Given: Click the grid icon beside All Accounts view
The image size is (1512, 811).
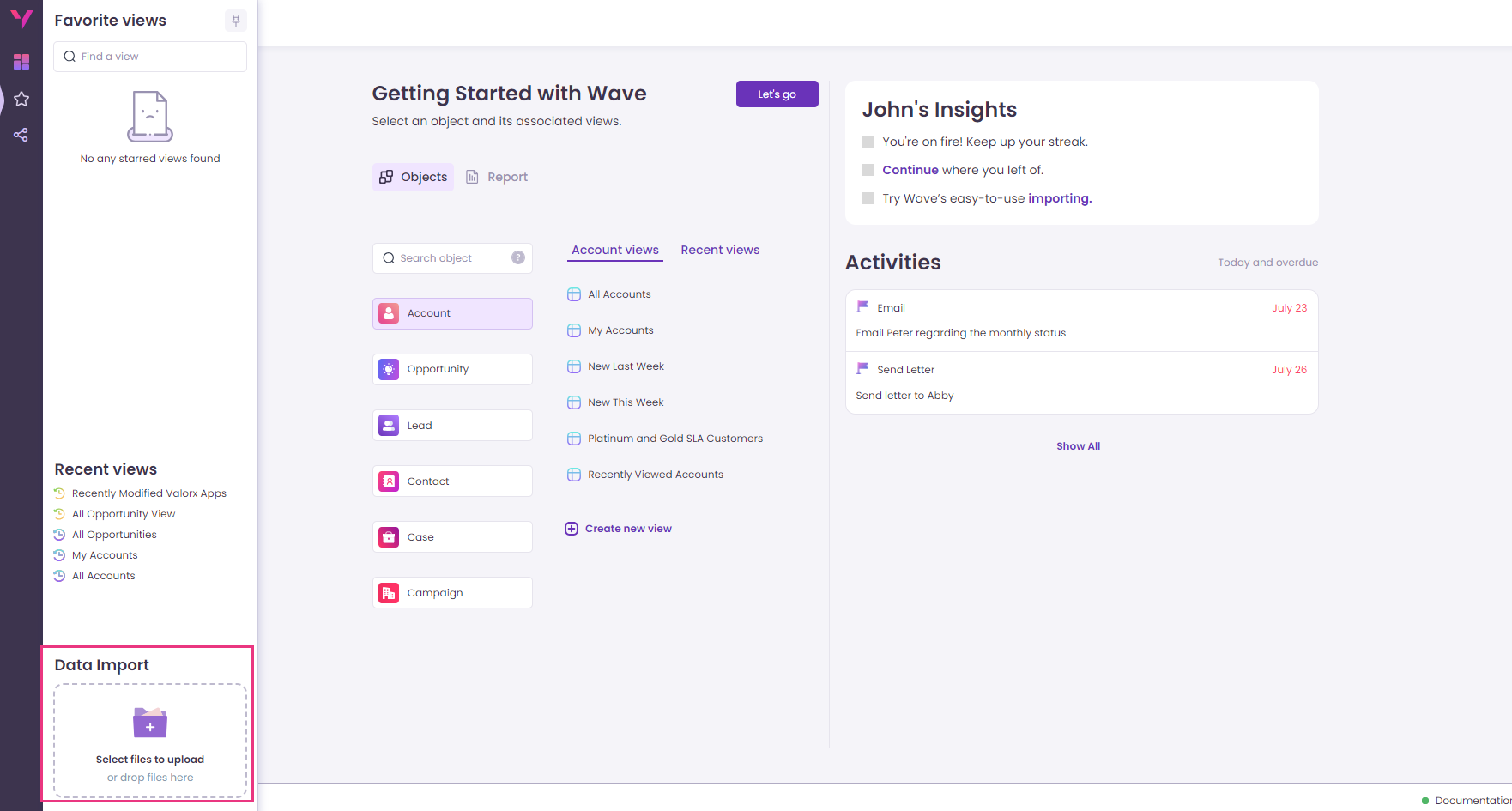Looking at the screenshot, I should [574, 294].
